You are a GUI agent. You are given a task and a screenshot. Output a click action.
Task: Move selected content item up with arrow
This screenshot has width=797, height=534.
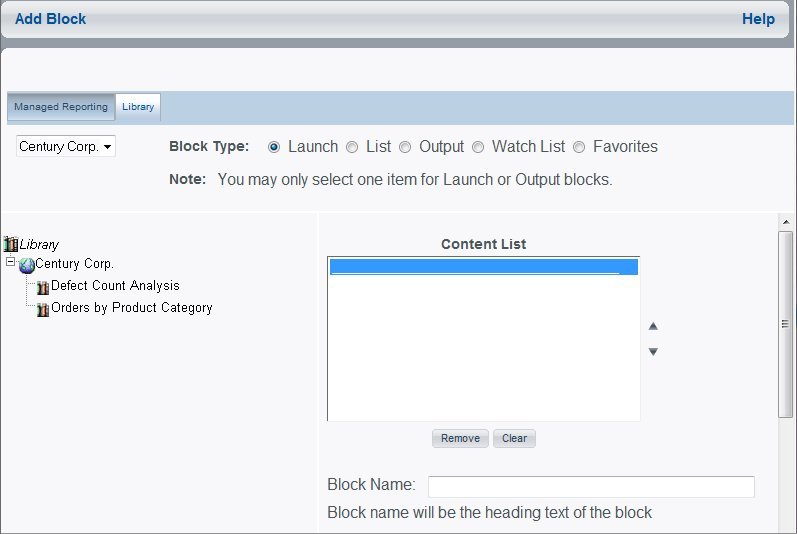tap(653, 326)
